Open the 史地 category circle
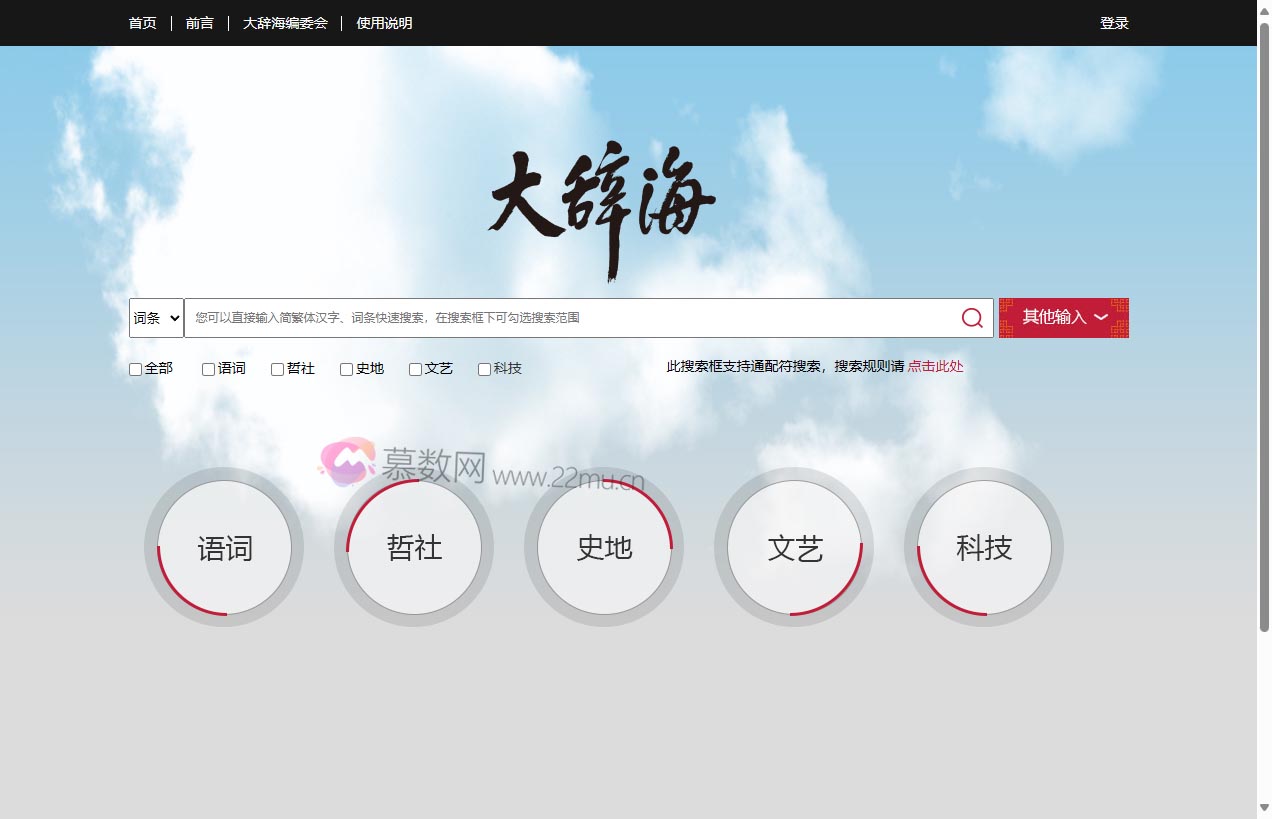Viewport: 1272px width, 819px height. (x=604, y=547)
